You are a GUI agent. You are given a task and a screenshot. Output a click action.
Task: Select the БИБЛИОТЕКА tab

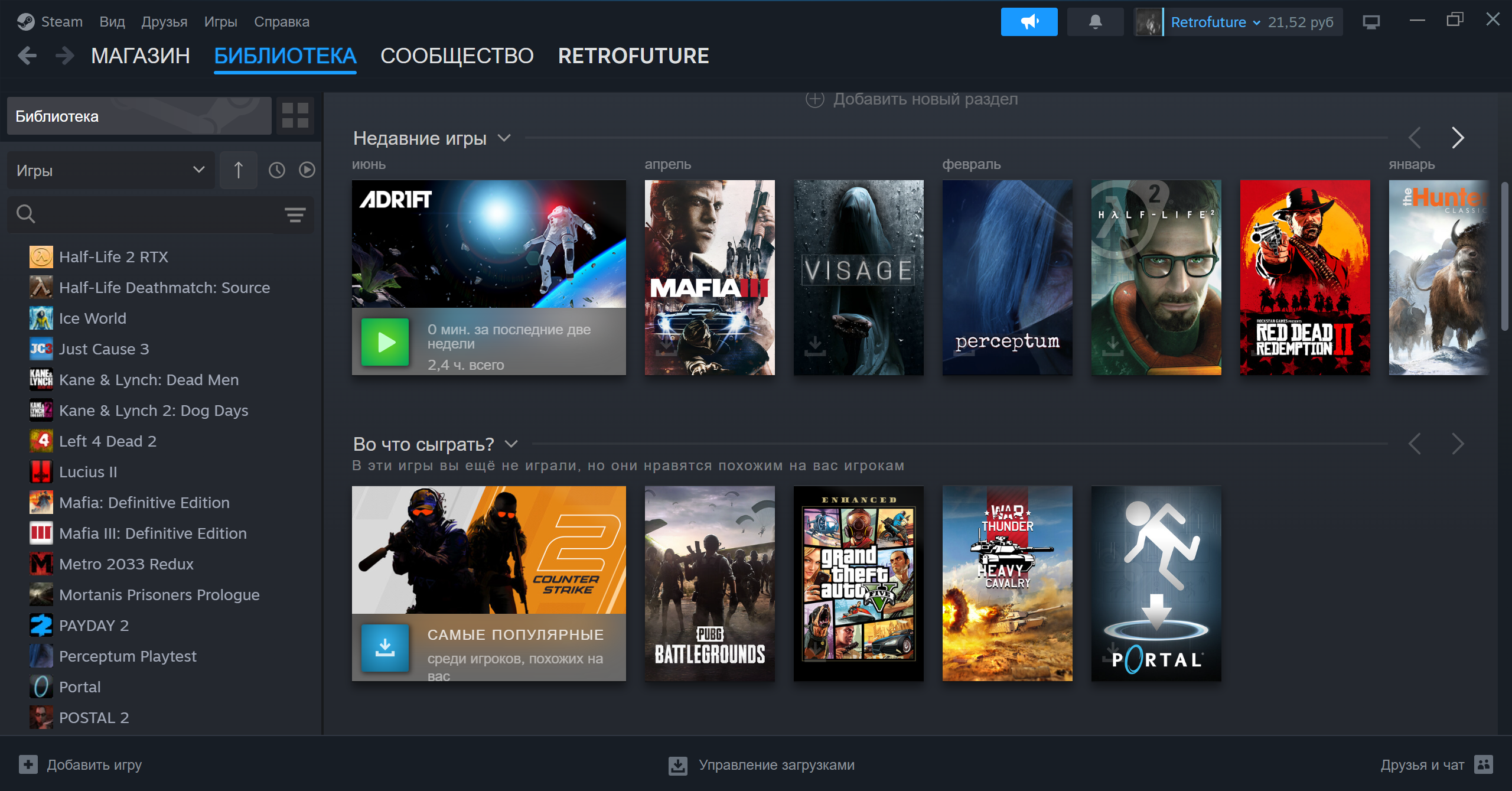[285, 56]
